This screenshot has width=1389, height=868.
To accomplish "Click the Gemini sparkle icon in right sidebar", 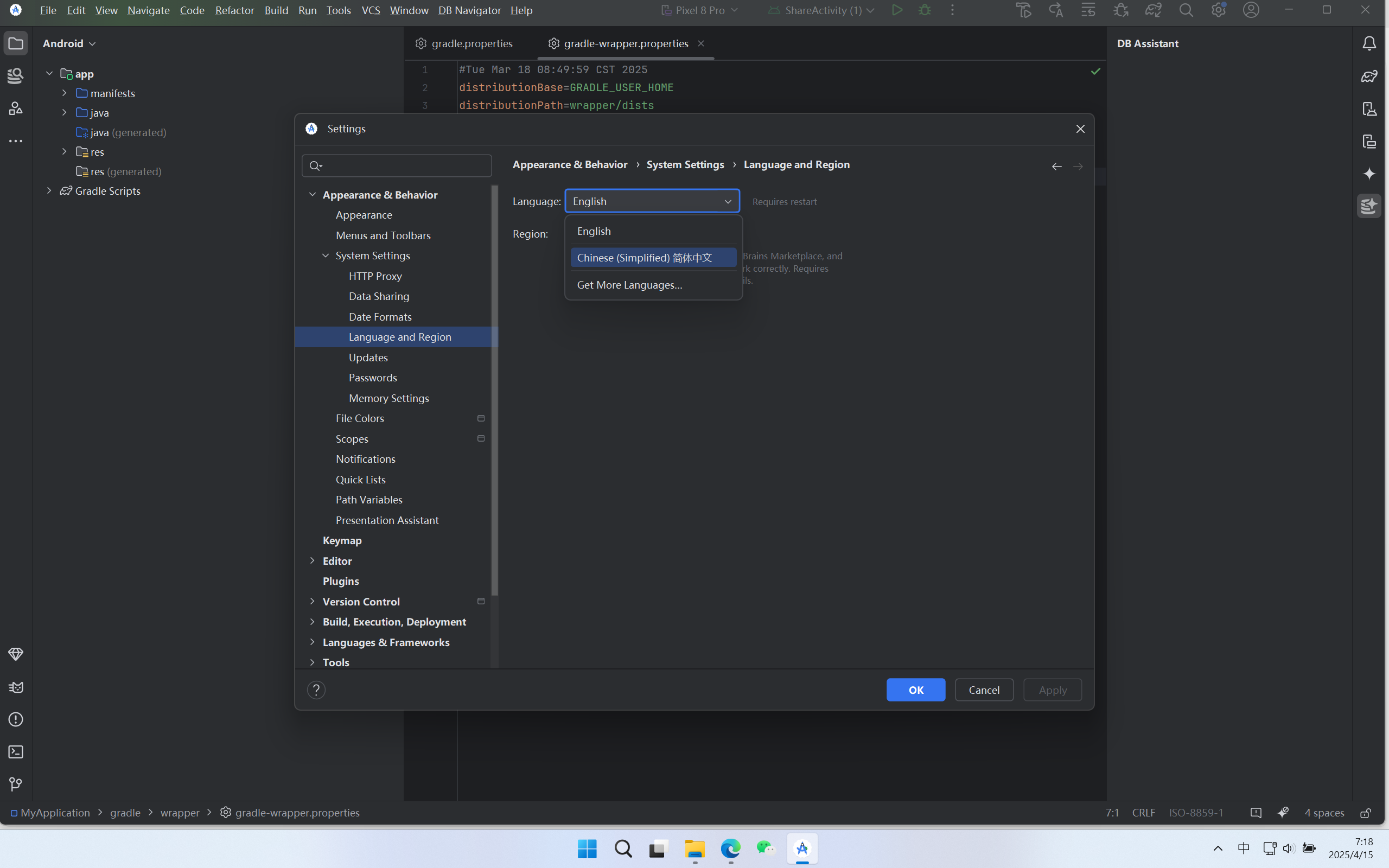I will 1369,174.
